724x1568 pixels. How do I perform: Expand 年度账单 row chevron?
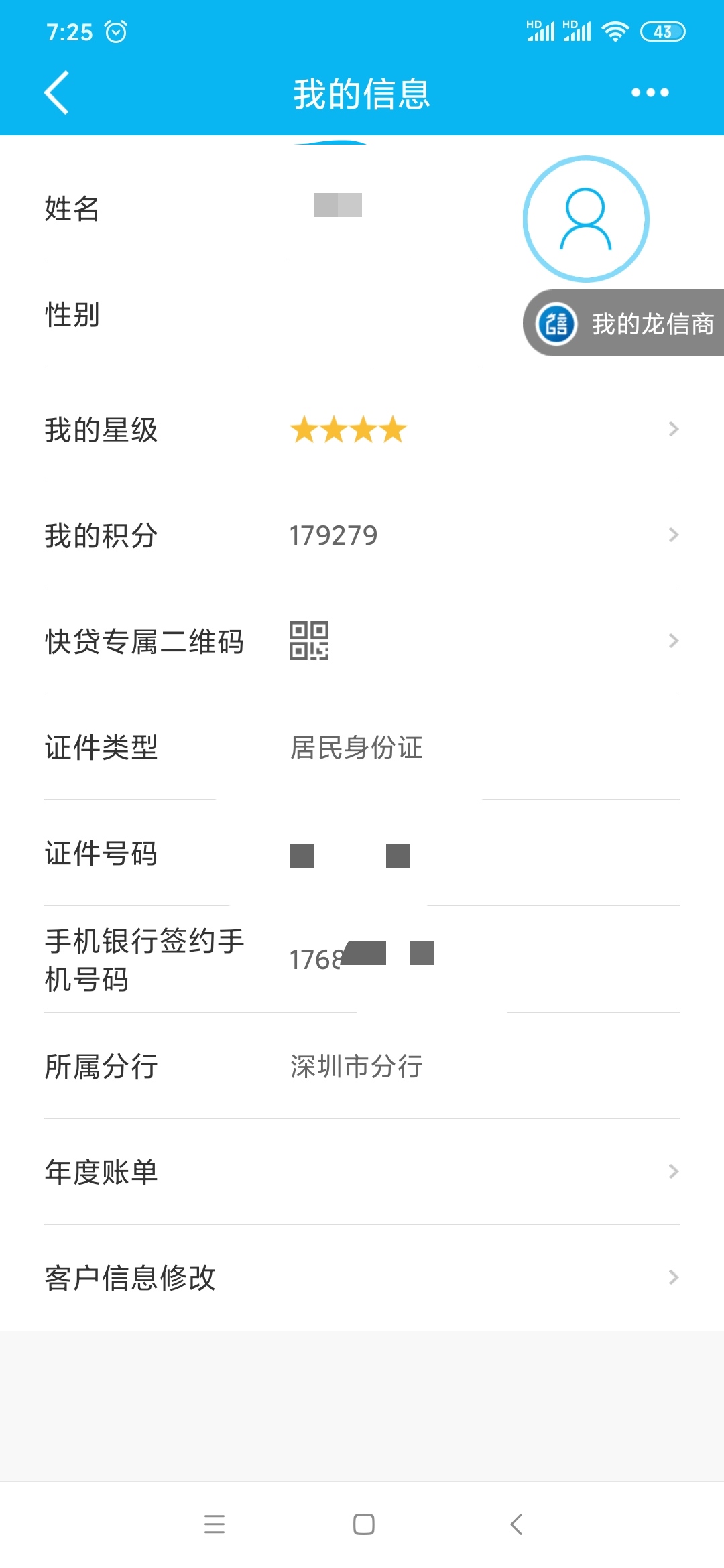coord(674,1171)
